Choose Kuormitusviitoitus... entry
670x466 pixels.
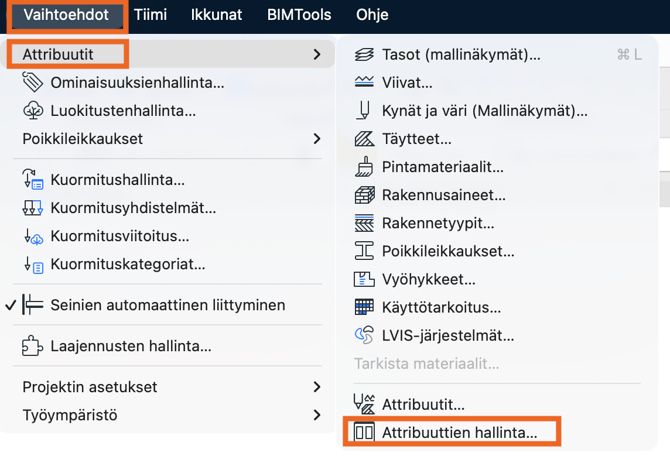click(168, 236)
